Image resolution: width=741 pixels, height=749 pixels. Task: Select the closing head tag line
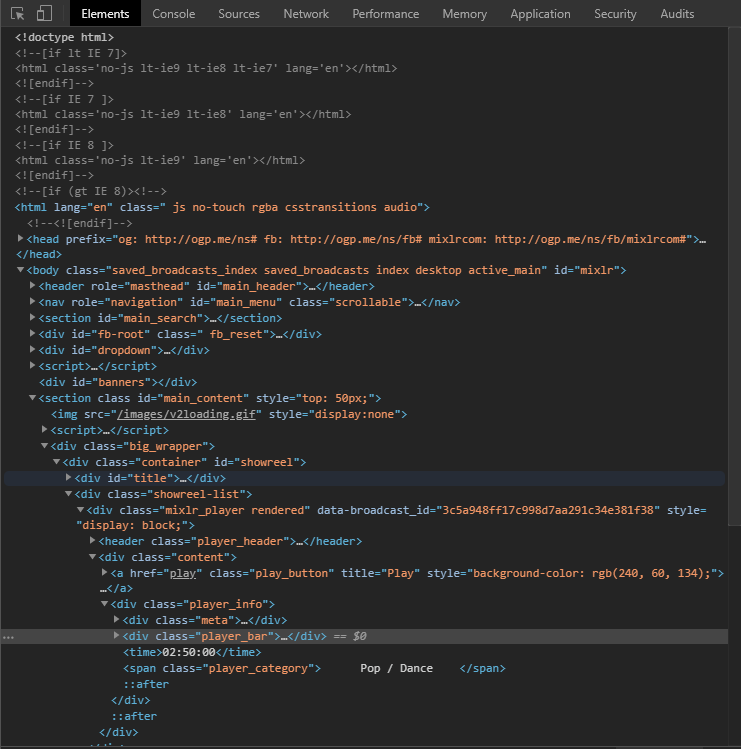coord(39,254)
